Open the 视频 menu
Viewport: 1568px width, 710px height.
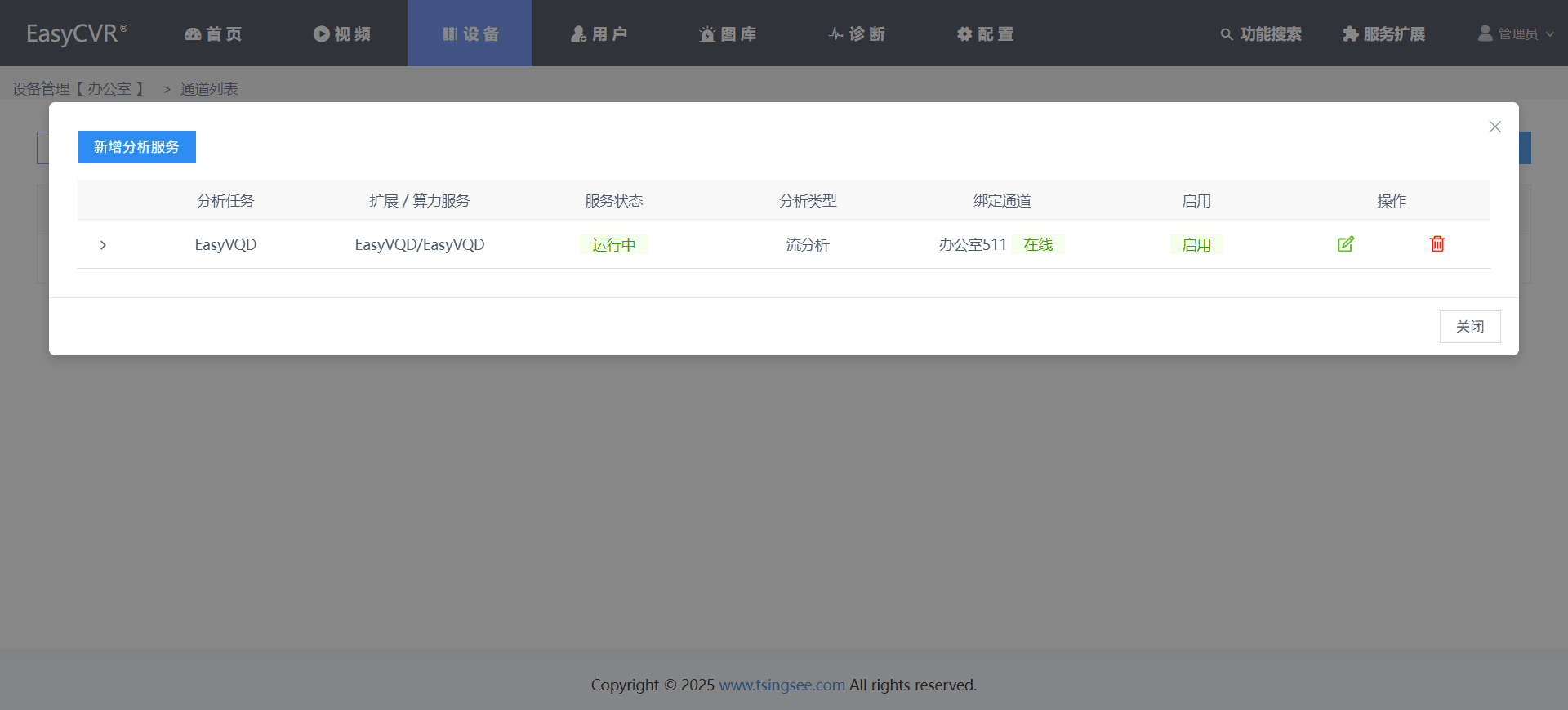click(x=342, y=33)
